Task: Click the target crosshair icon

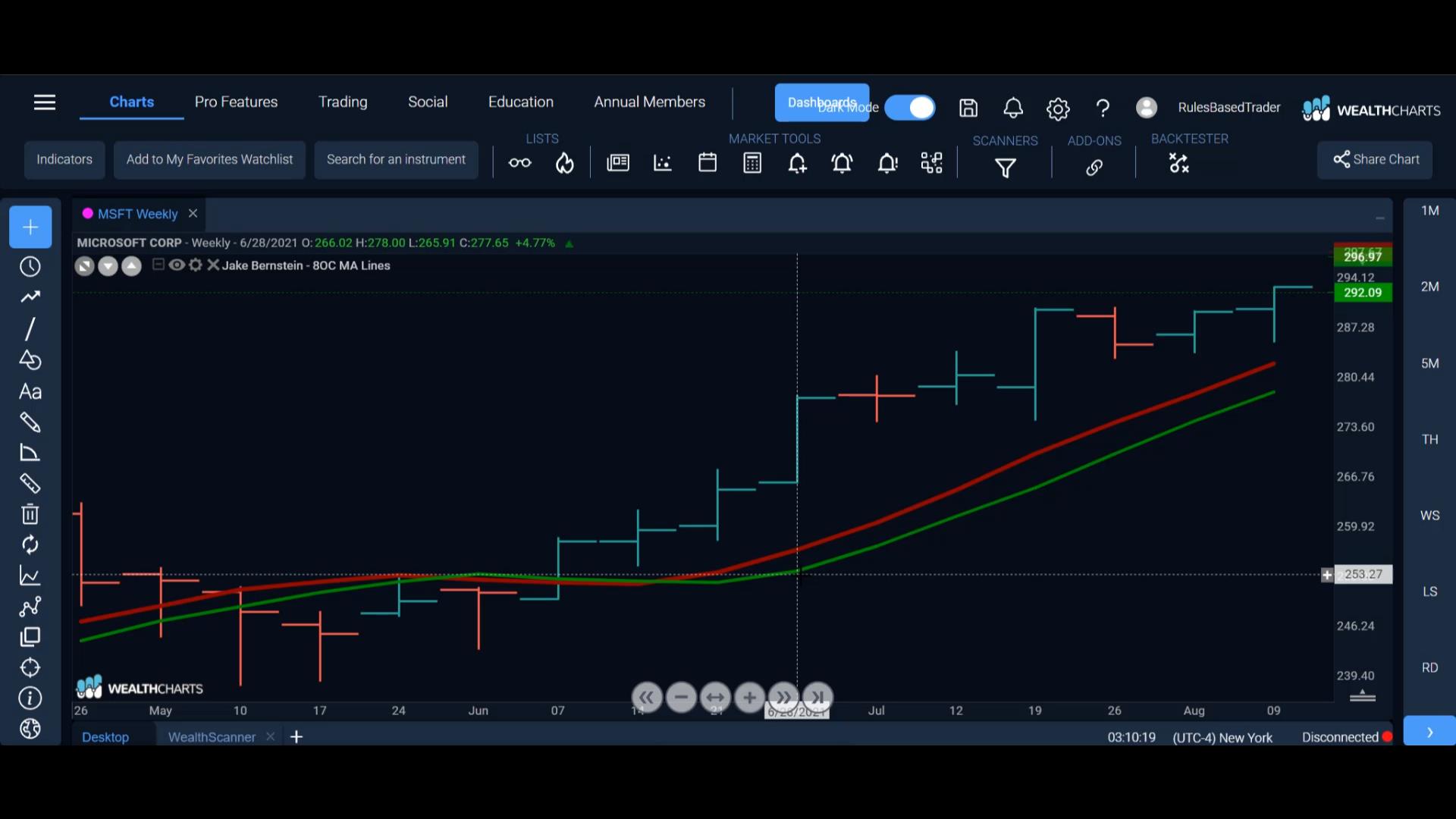Action: pos(30,667)
